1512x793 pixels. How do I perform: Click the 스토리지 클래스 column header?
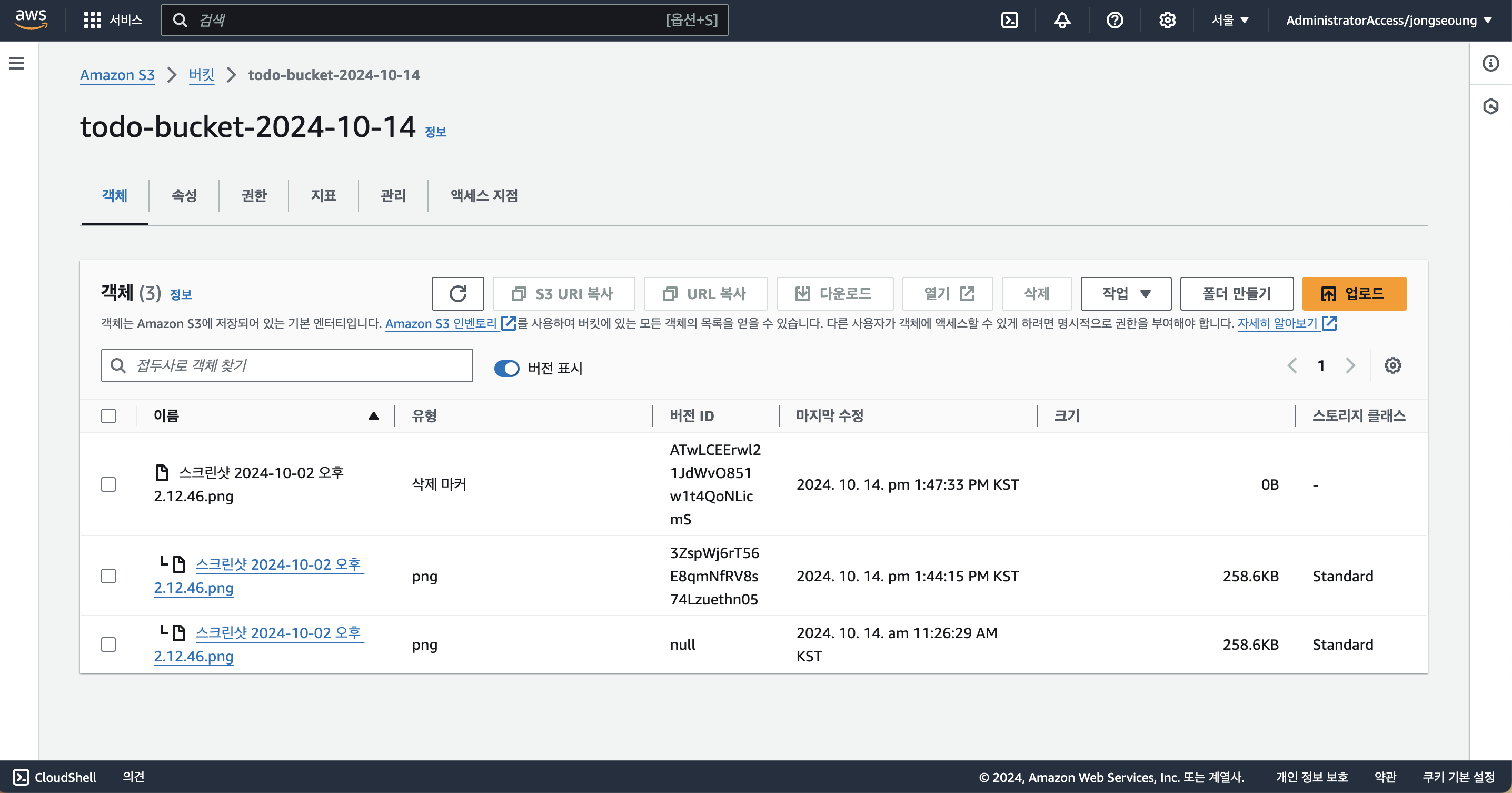[x=1359, y=415]
